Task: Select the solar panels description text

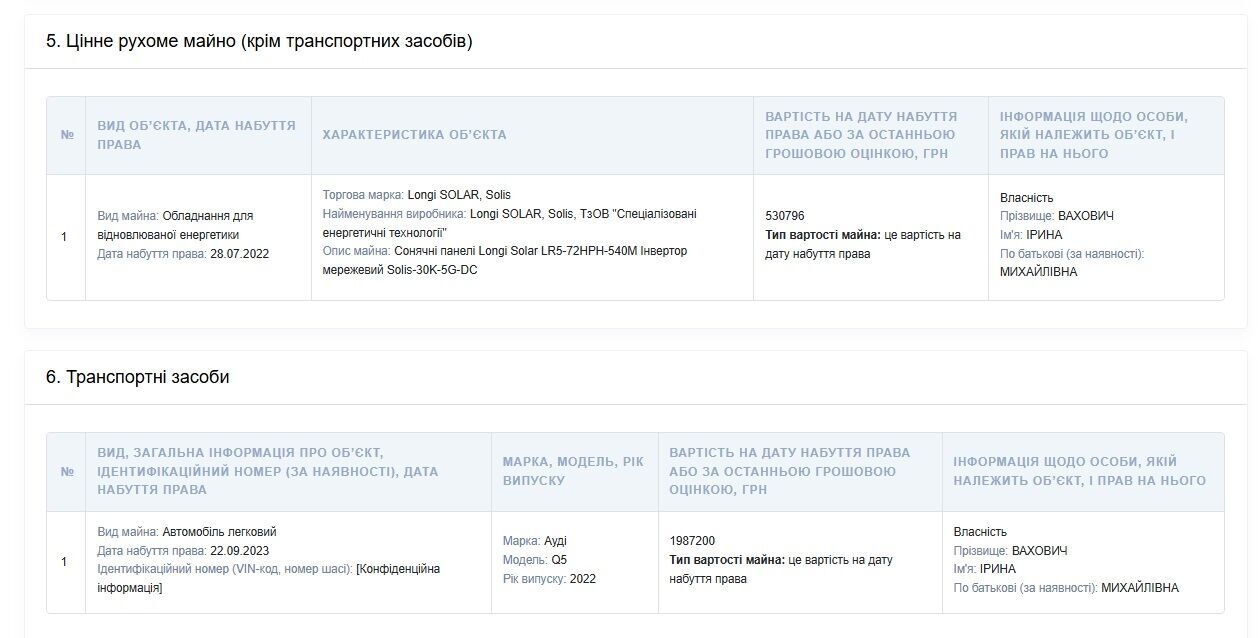Action: click(505, 261)
